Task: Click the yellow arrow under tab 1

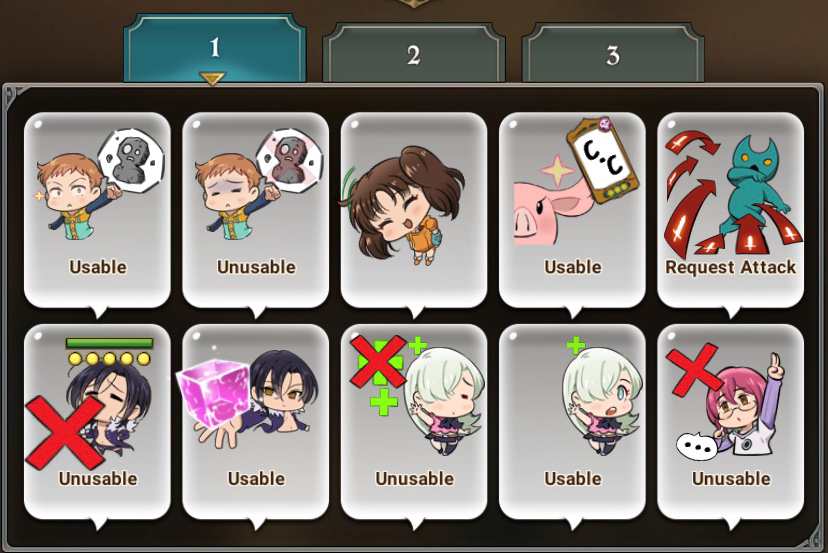Action: point(213,79)
